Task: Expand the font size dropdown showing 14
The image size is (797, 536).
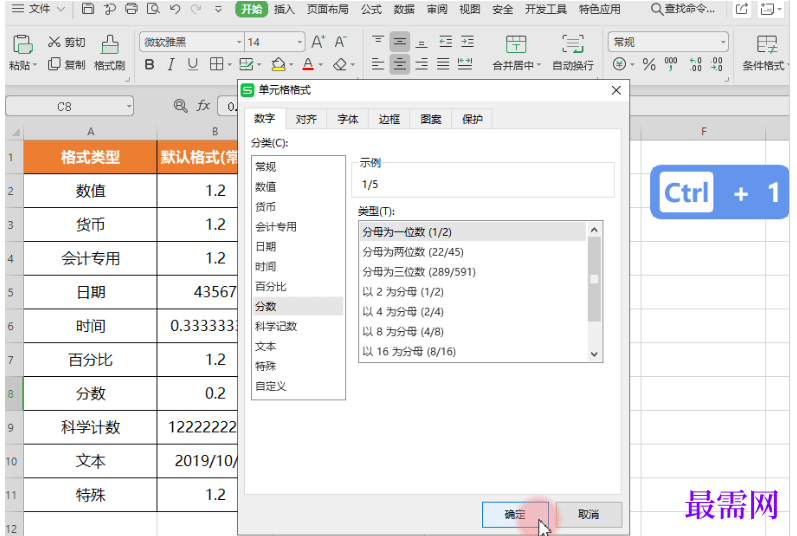Action: pyautogui.click(x=299, y=42)
